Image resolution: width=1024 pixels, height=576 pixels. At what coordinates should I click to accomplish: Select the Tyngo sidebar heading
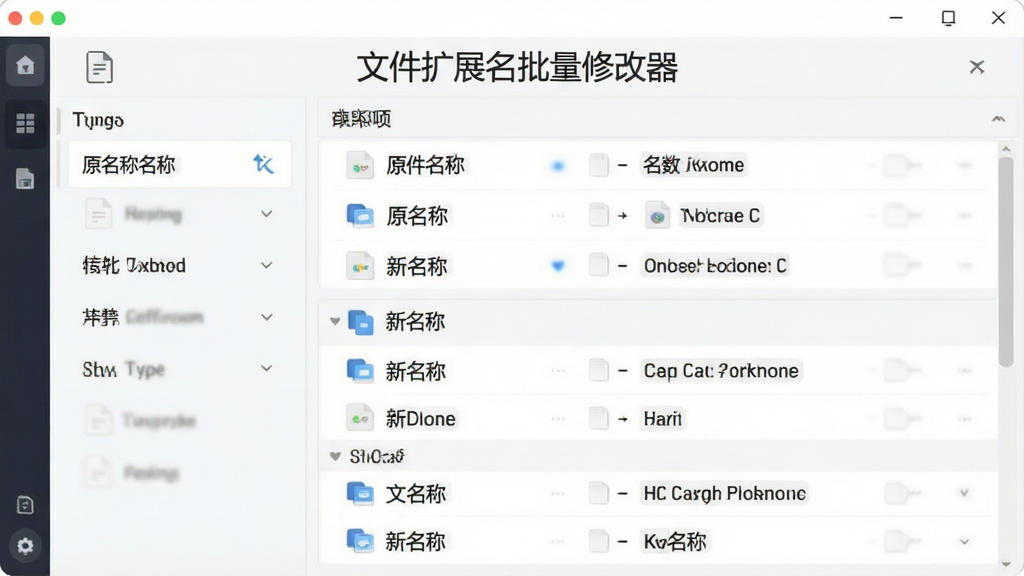point(98,120)
